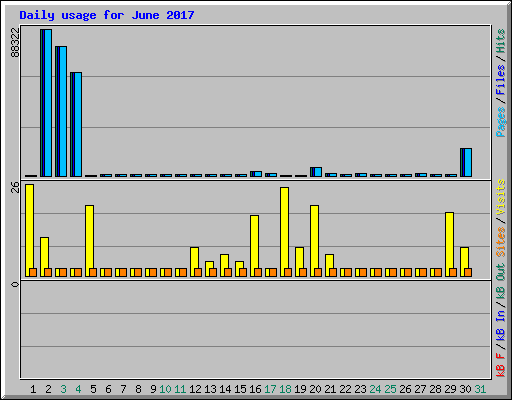Click the green day 31 x-axis label

tap(480, 389)
